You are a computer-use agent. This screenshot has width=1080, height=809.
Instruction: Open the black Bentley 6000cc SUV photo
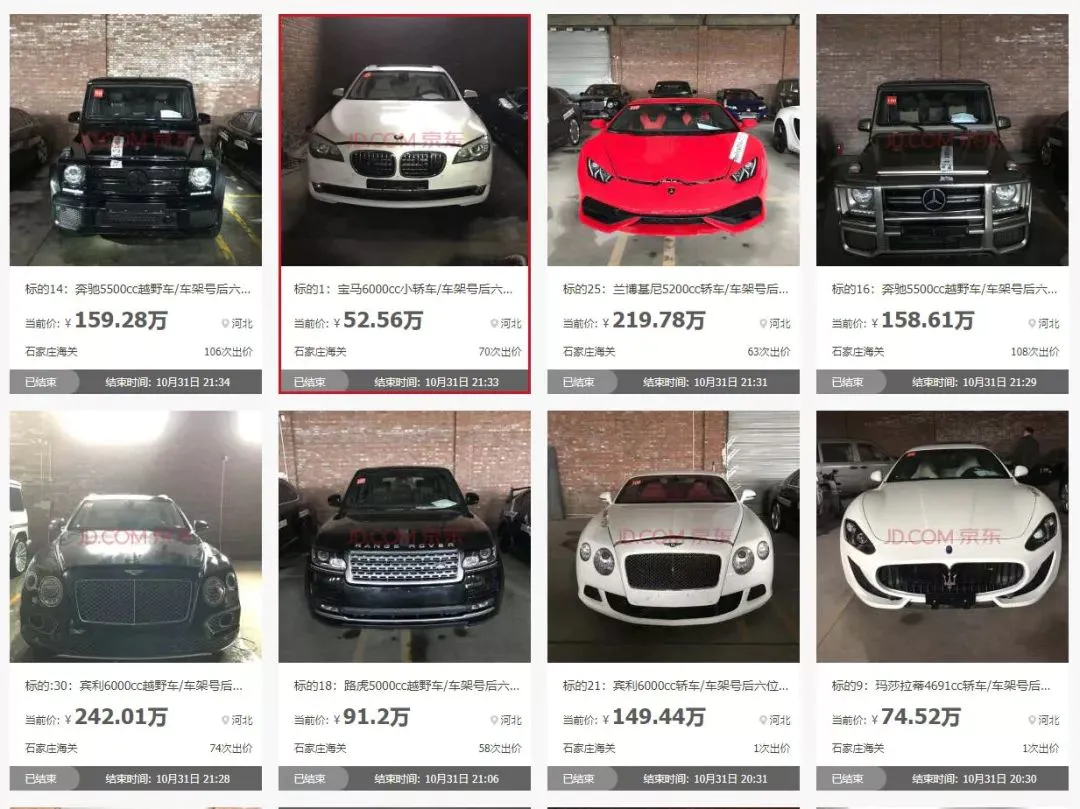pos(136,536)
